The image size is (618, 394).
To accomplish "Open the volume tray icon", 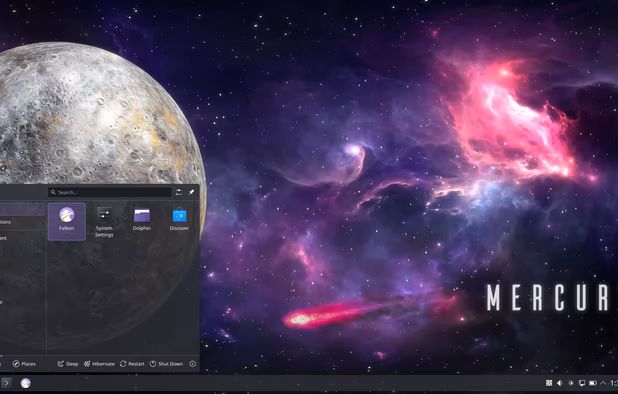I will click(x=560, y=383).
